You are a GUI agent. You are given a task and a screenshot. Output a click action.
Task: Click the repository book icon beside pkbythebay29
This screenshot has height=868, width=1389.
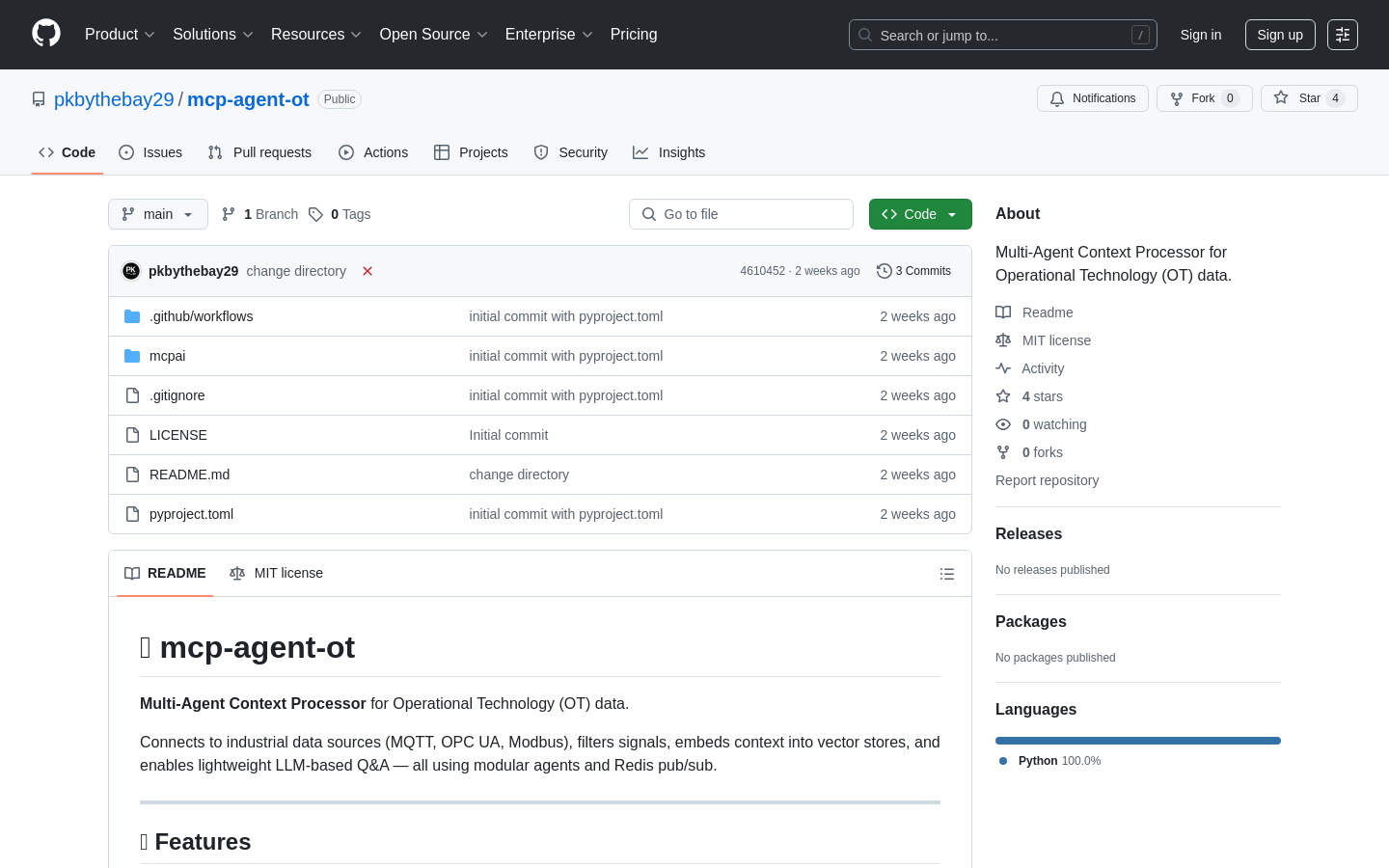tap(39, 99)
